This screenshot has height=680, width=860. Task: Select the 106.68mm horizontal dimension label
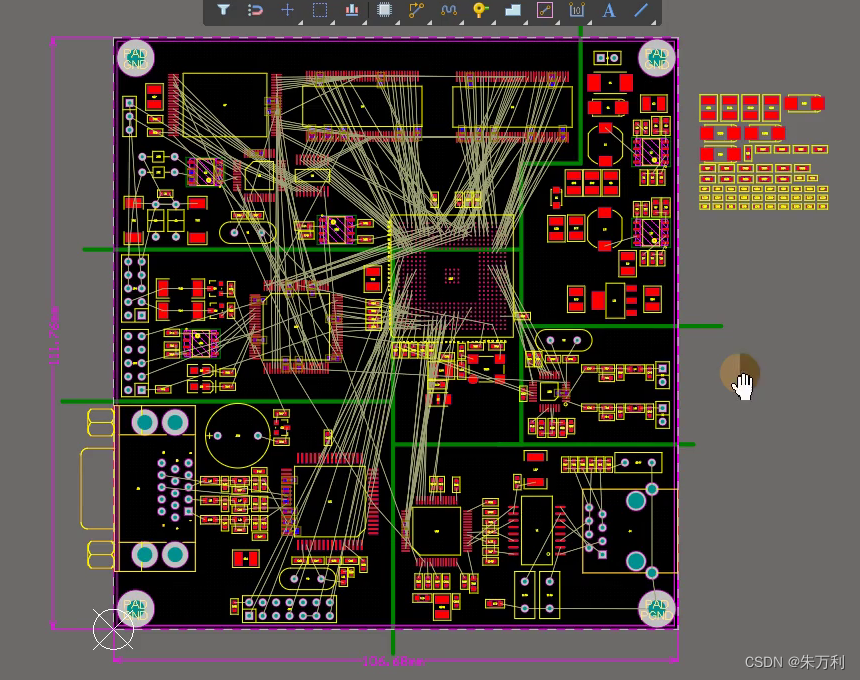pos(392,661)
